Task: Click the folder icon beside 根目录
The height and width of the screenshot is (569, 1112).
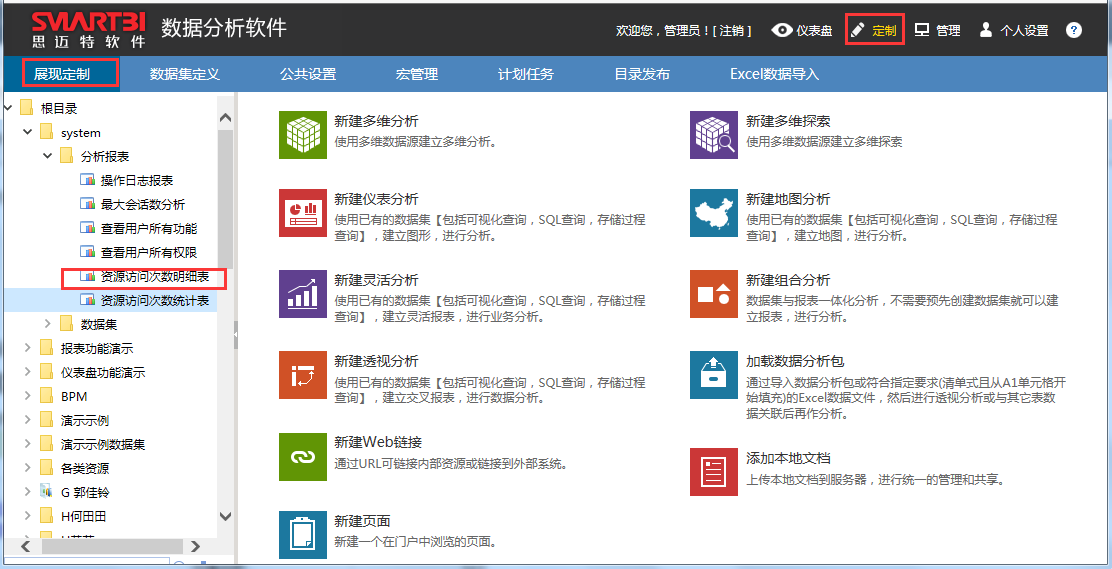Action: tap(27, 108)
